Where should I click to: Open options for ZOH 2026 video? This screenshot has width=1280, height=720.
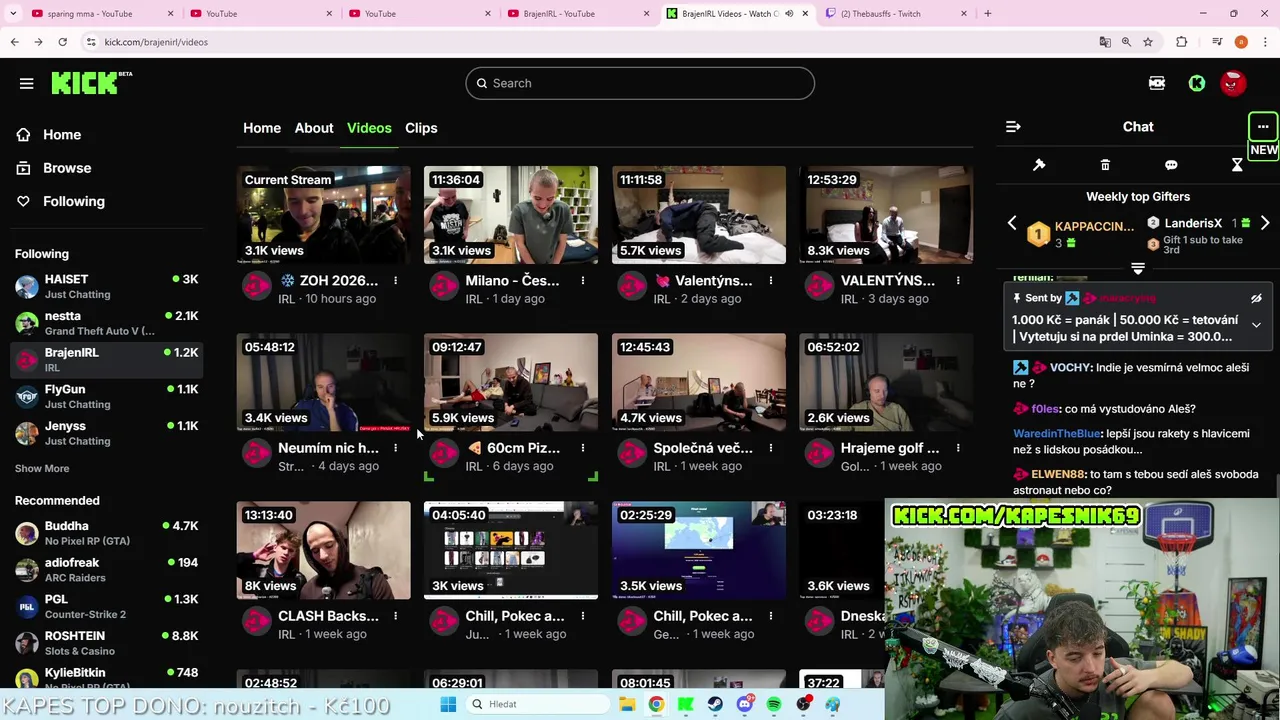[395, 281]
